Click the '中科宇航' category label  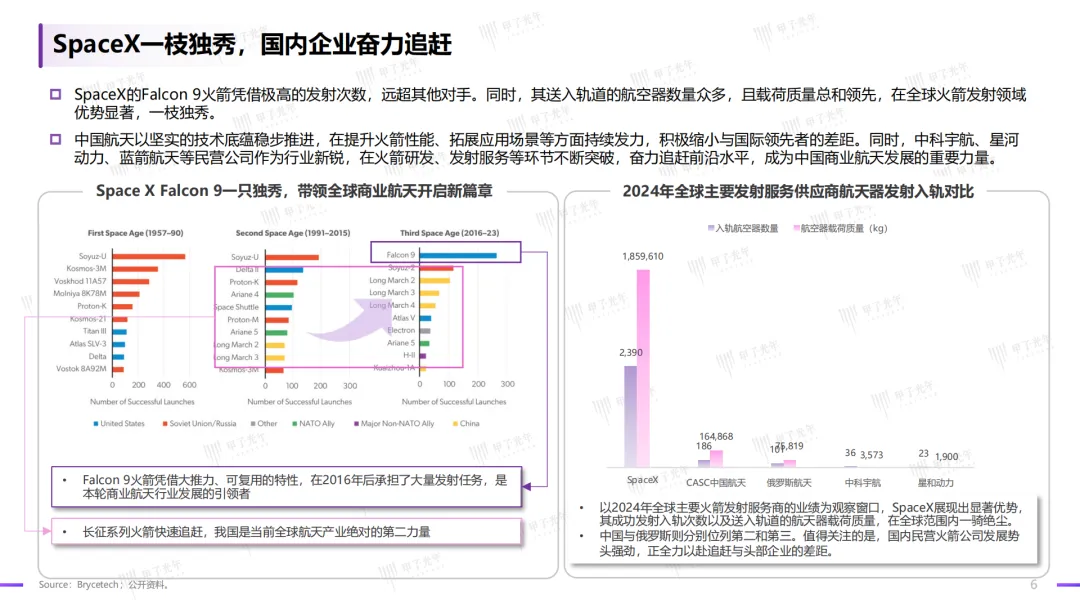point(863,483)
